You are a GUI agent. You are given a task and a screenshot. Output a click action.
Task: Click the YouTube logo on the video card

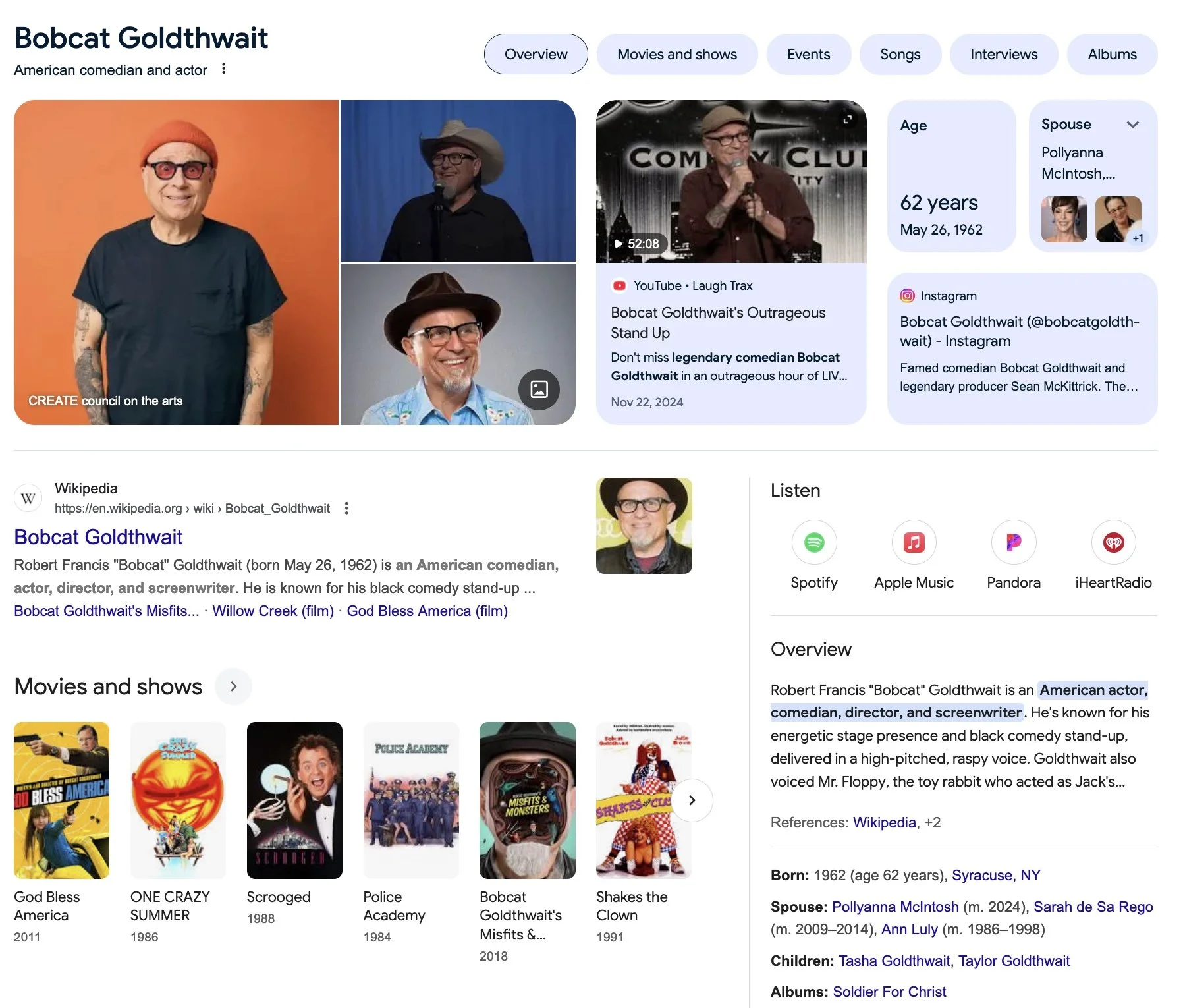[x=619, y=285]
